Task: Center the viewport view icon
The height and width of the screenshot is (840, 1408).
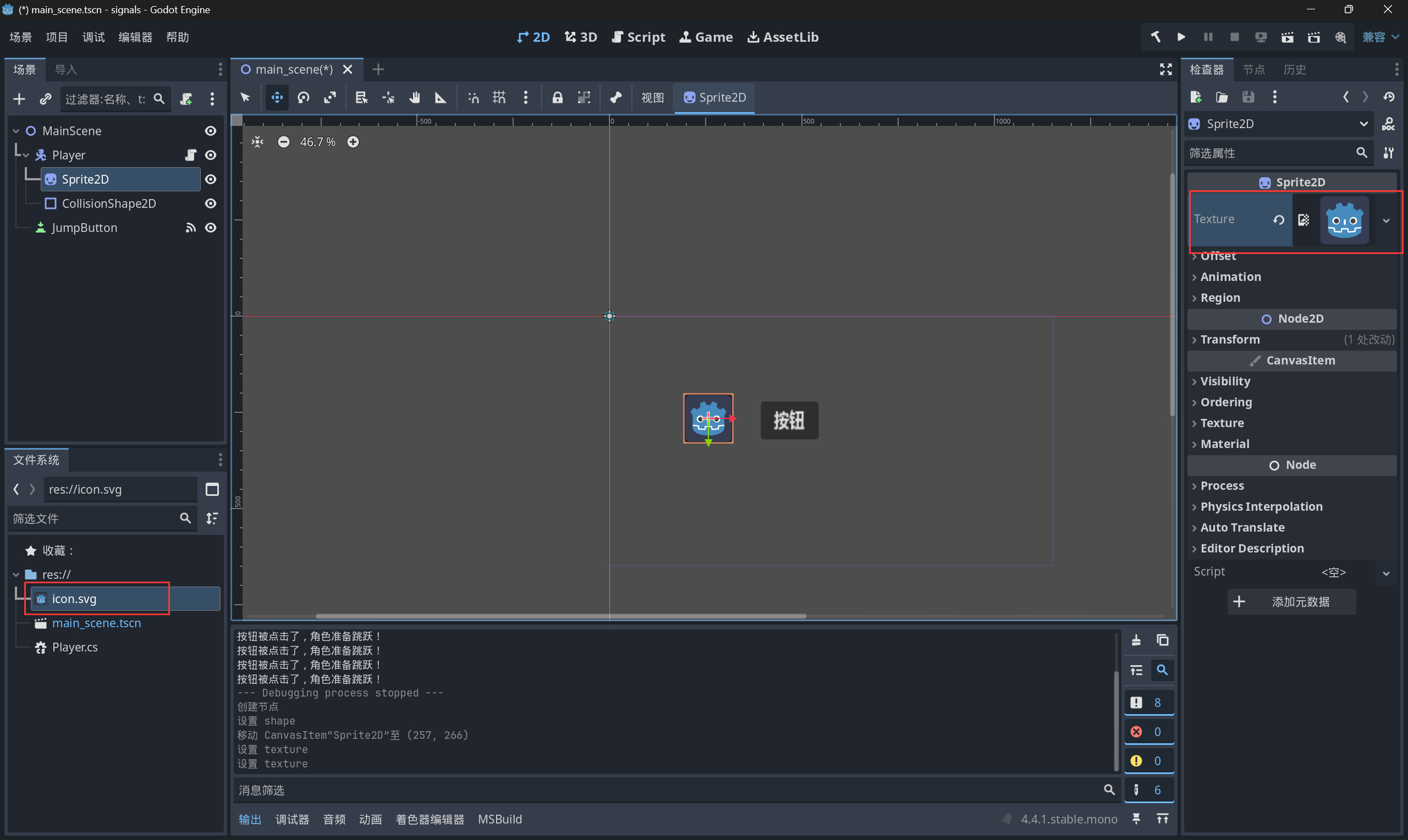Action: (x=257, y=142)
